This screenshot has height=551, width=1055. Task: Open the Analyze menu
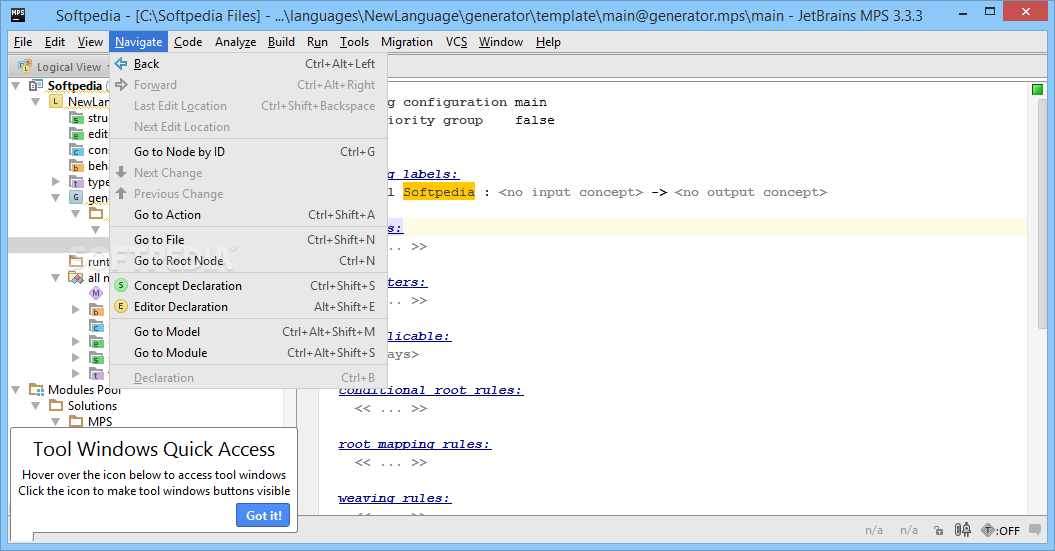pos(235,42)
